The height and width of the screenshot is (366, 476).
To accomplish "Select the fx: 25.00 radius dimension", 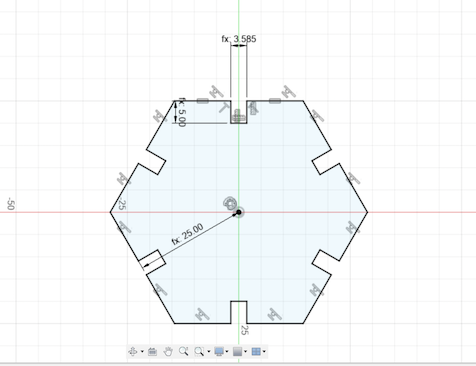I will (187, 234).
